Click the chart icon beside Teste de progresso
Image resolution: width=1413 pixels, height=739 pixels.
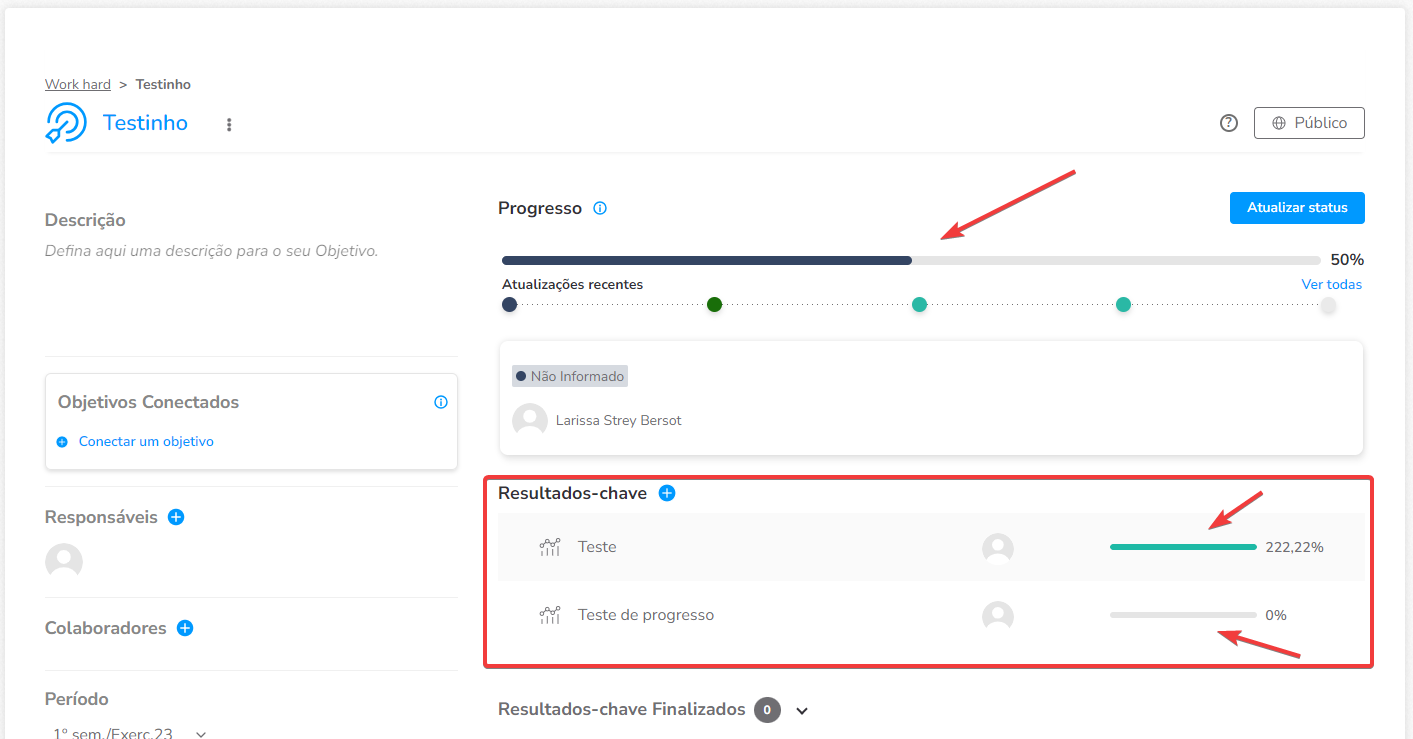click(550, 615)
